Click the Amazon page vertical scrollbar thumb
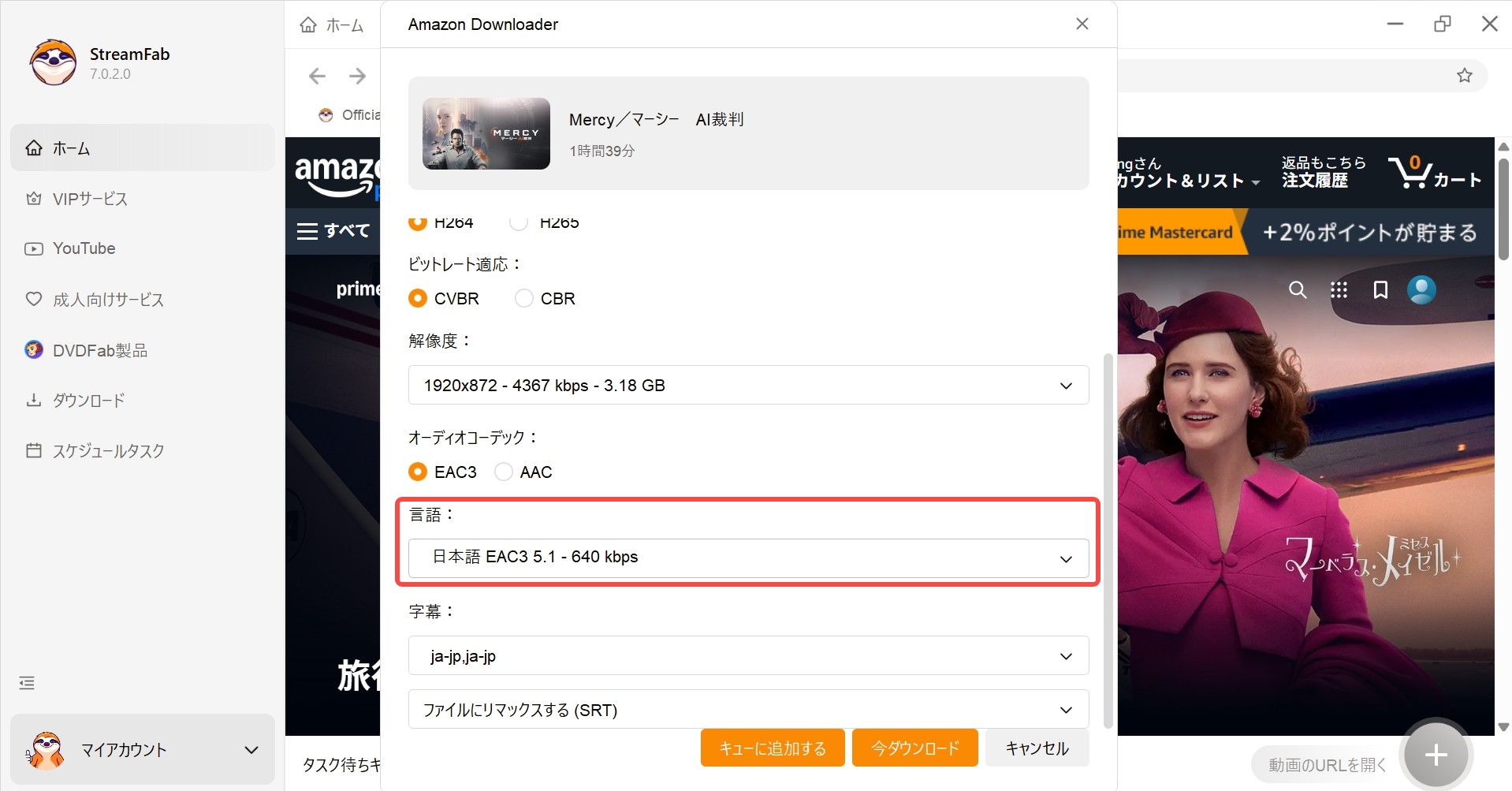1512x791 pixels. (x=1503, y=209)
